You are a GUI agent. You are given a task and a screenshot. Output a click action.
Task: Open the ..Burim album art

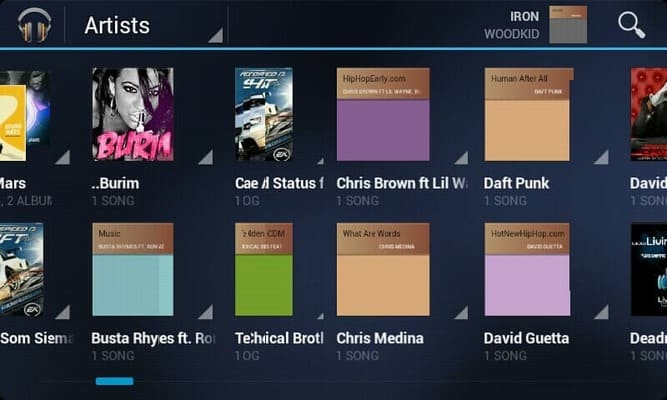coord(133,114)
